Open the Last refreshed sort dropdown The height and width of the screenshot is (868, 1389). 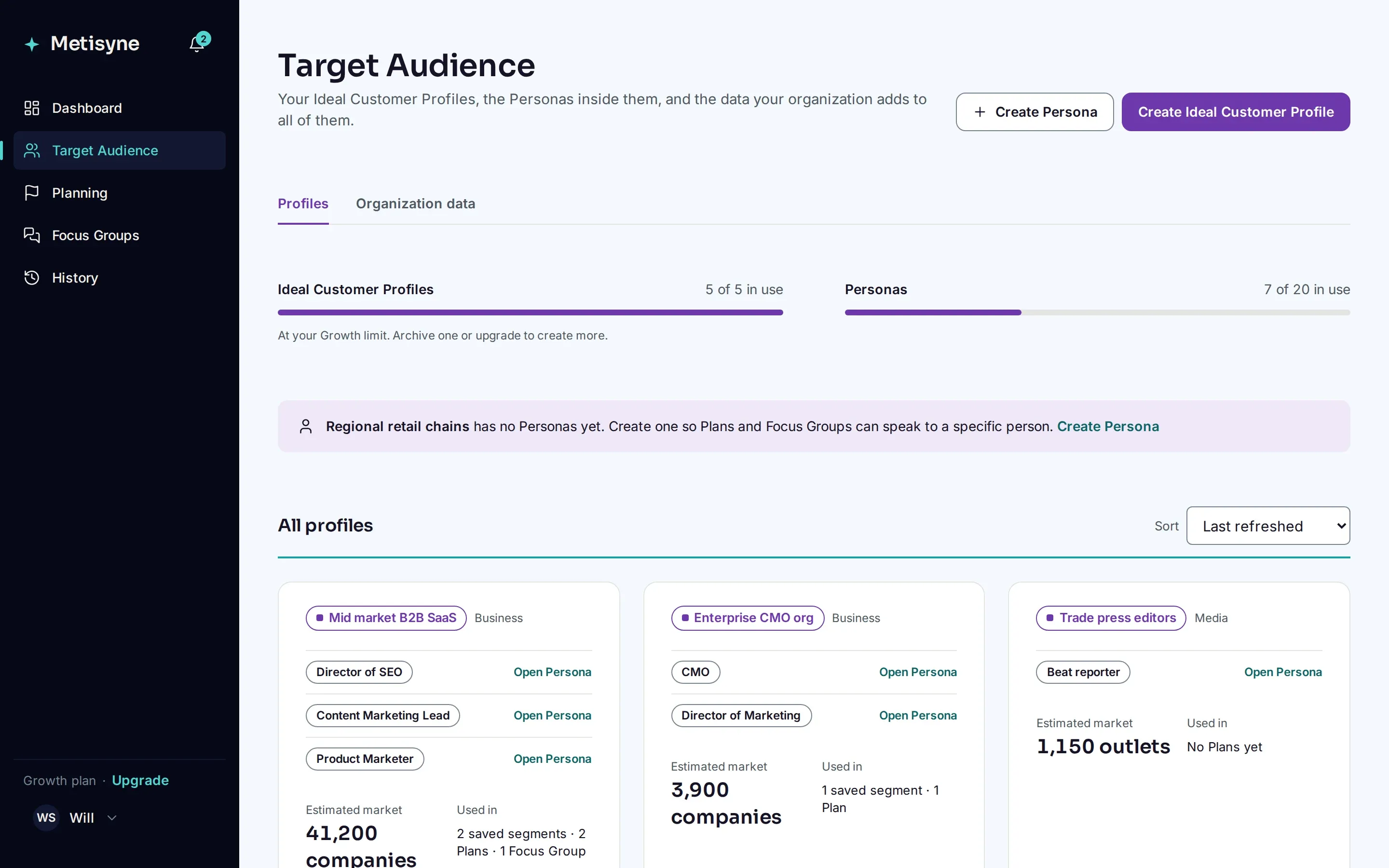[x=1268, y=526]
